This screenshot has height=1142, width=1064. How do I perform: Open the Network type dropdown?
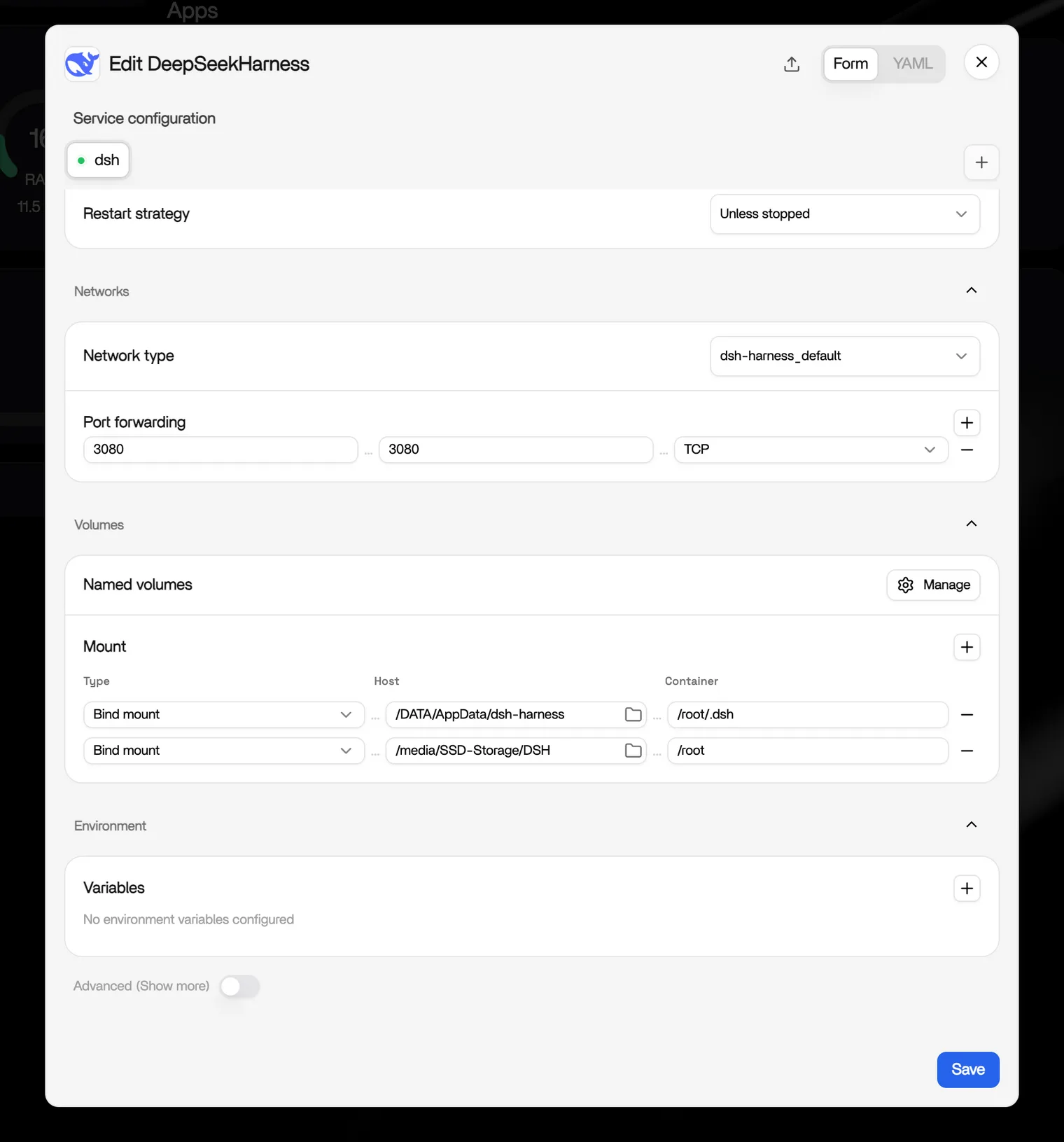(845, 356)
